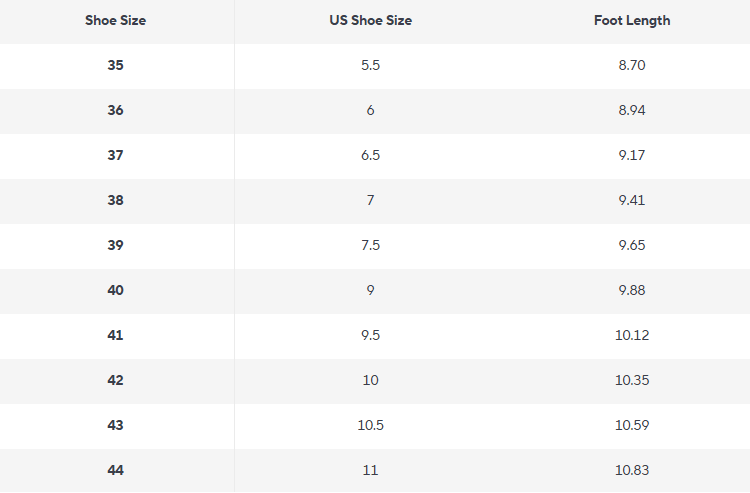Click US size 5.5 value
This screenshot has width=750, height=493.
[370, 65]
